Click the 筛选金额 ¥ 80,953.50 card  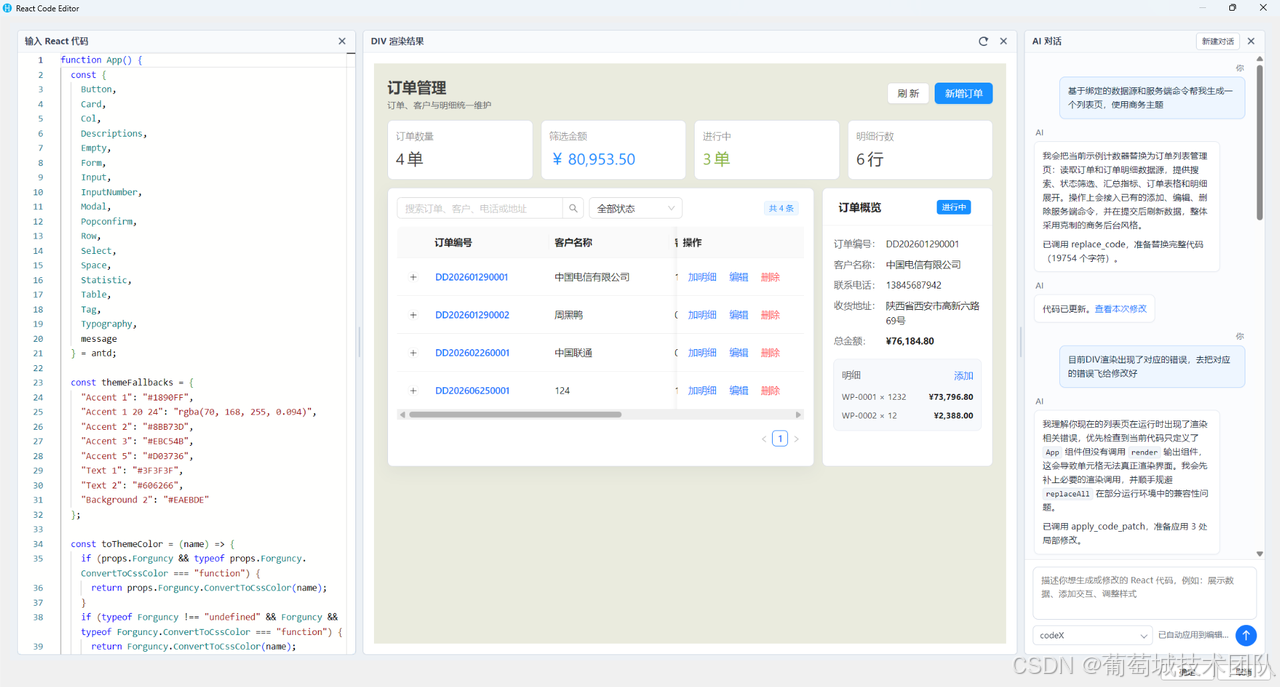613,150
